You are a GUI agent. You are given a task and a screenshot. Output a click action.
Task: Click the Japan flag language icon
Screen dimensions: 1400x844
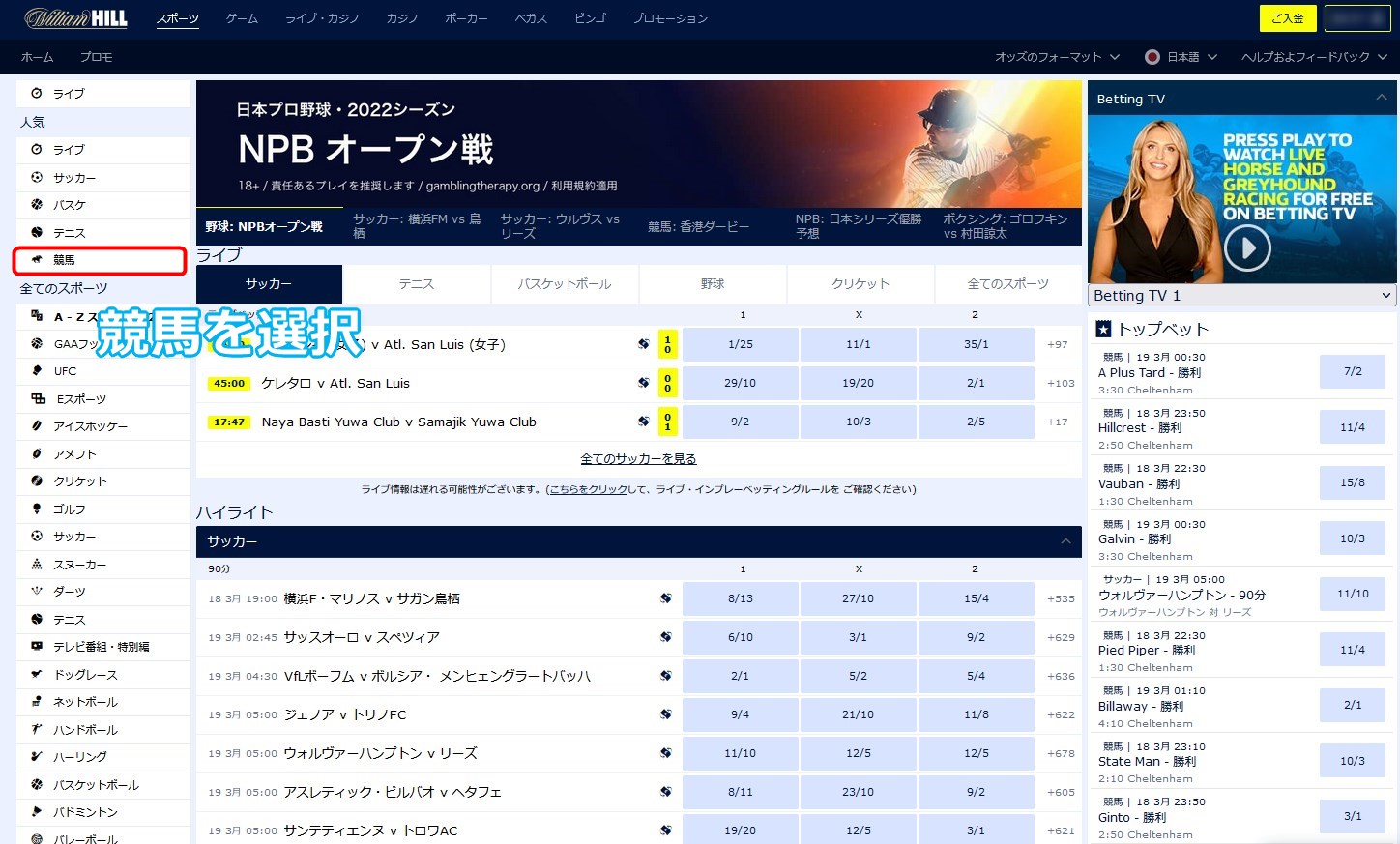(x=1152, y=57)
